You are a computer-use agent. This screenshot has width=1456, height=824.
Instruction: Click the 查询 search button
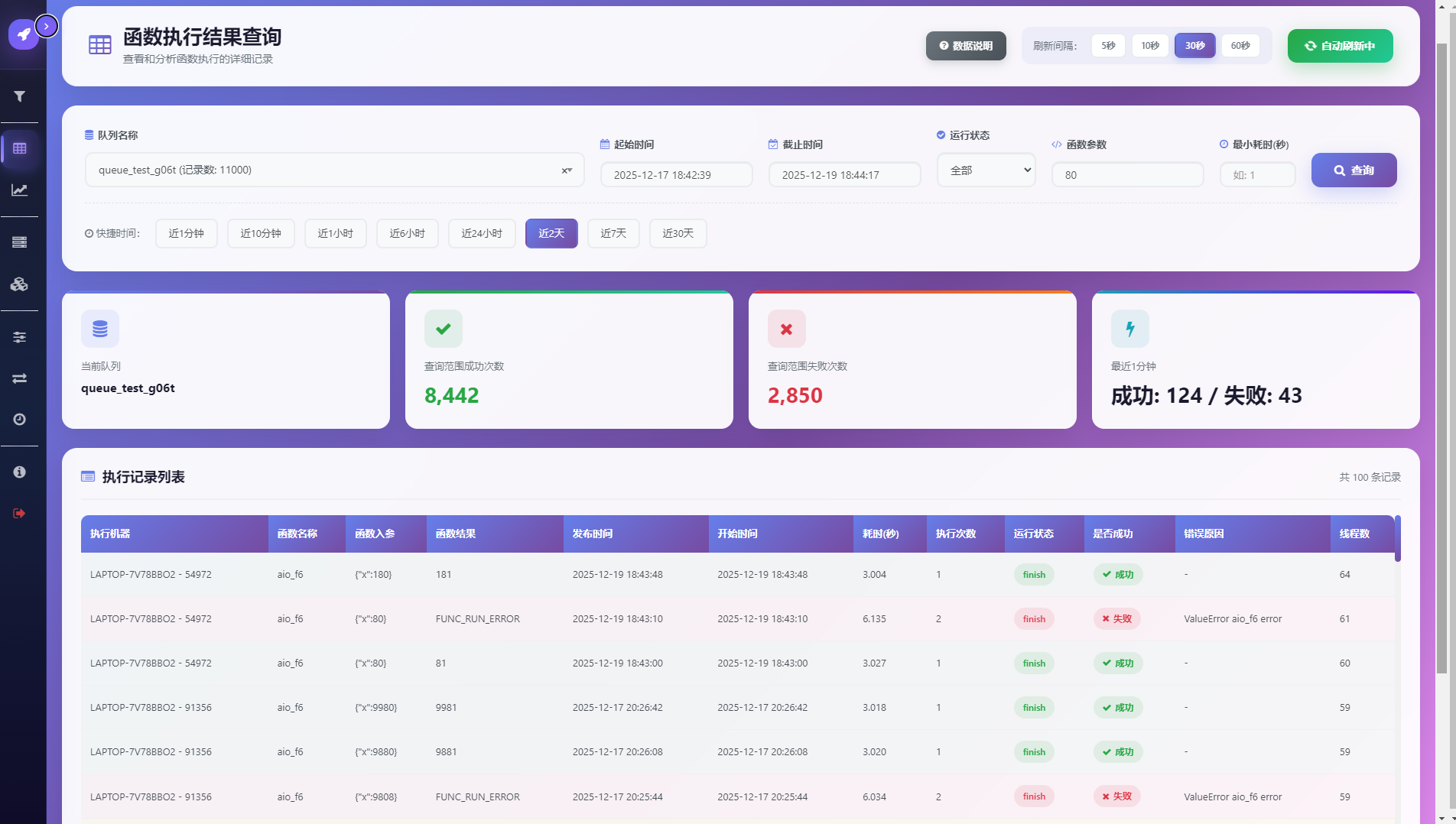[1354, 170]
